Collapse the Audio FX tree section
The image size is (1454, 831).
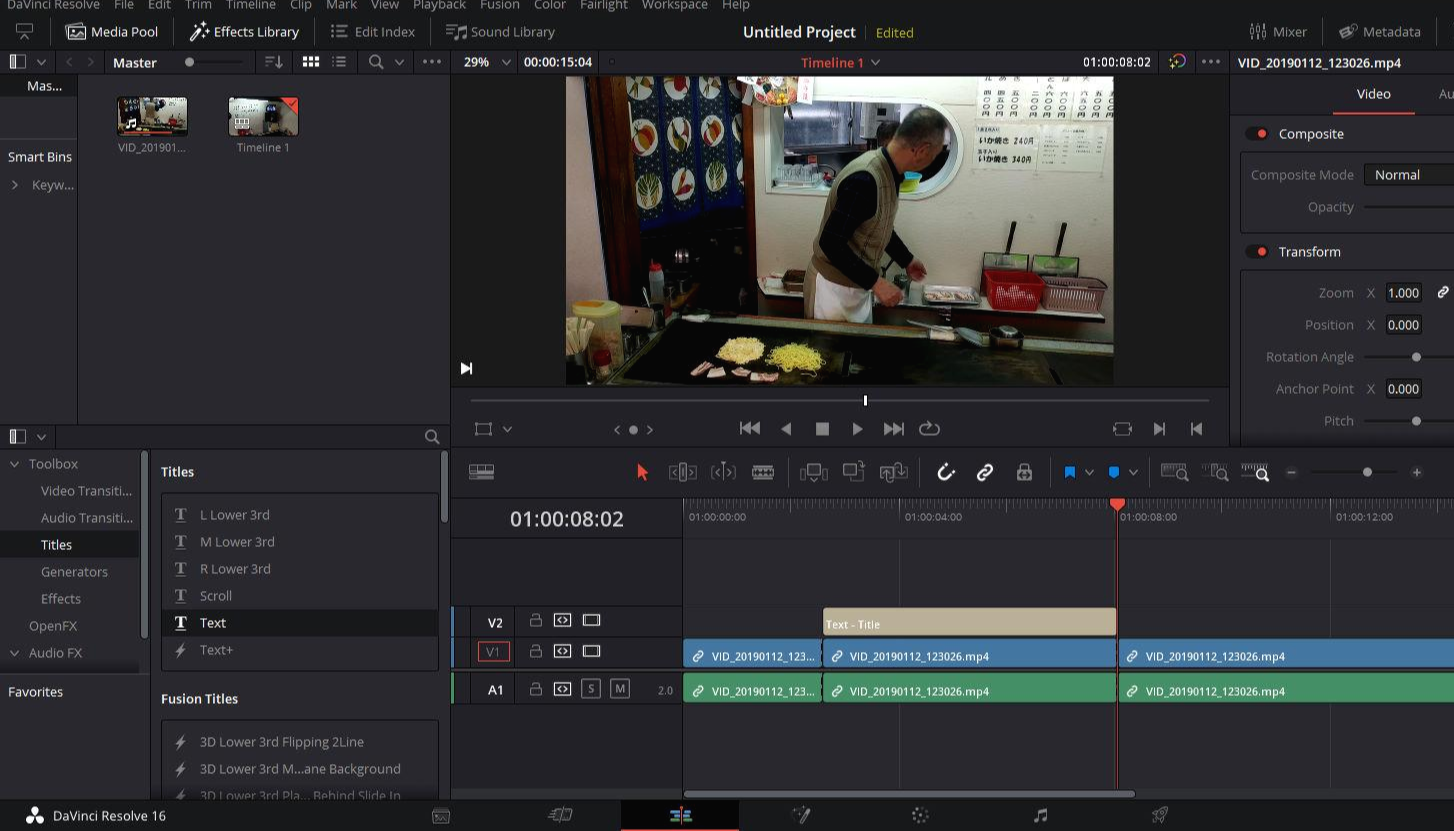(14, 653)
